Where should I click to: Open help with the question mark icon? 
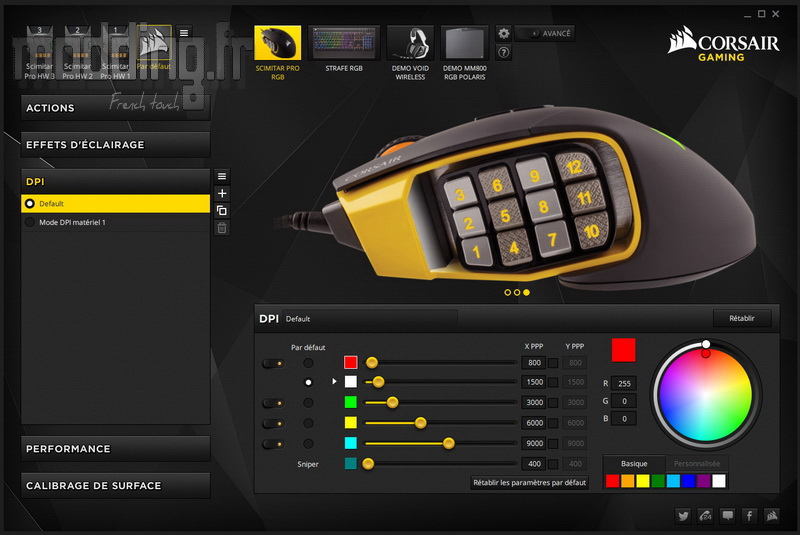click(x=504, y=52)
